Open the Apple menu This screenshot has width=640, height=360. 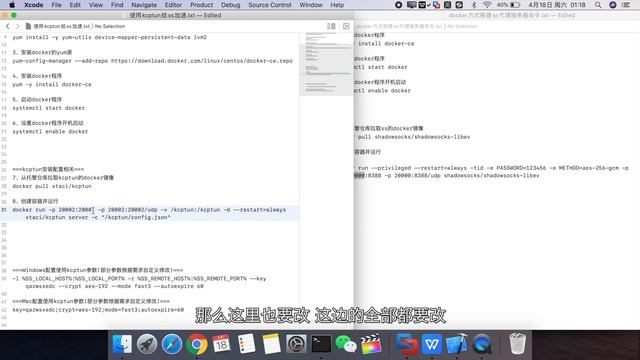[x=12, y=5]
